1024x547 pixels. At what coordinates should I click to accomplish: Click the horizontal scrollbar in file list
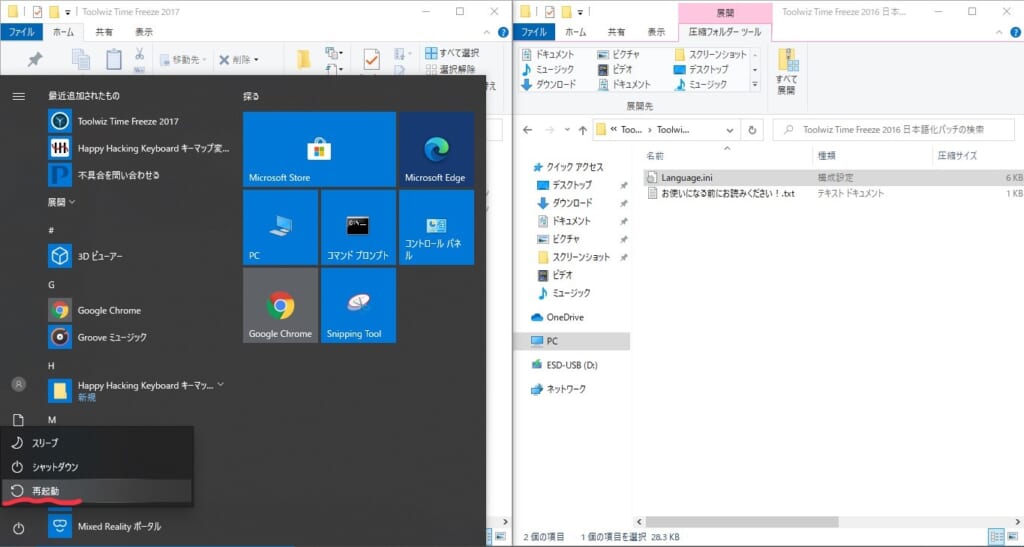click(743, 522)
